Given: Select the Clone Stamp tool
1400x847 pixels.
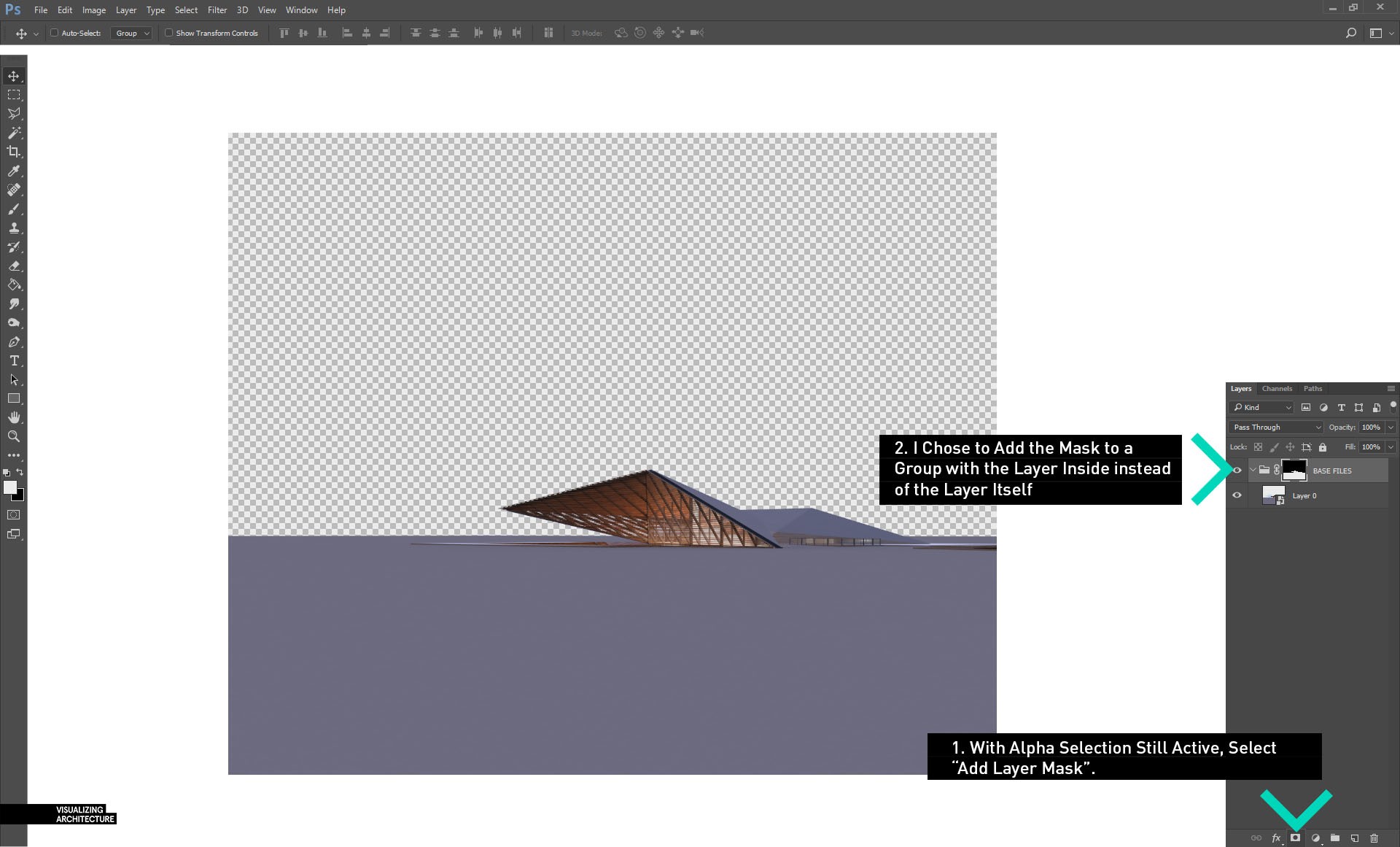Looking at the screenshot, I should coord(14,228).
